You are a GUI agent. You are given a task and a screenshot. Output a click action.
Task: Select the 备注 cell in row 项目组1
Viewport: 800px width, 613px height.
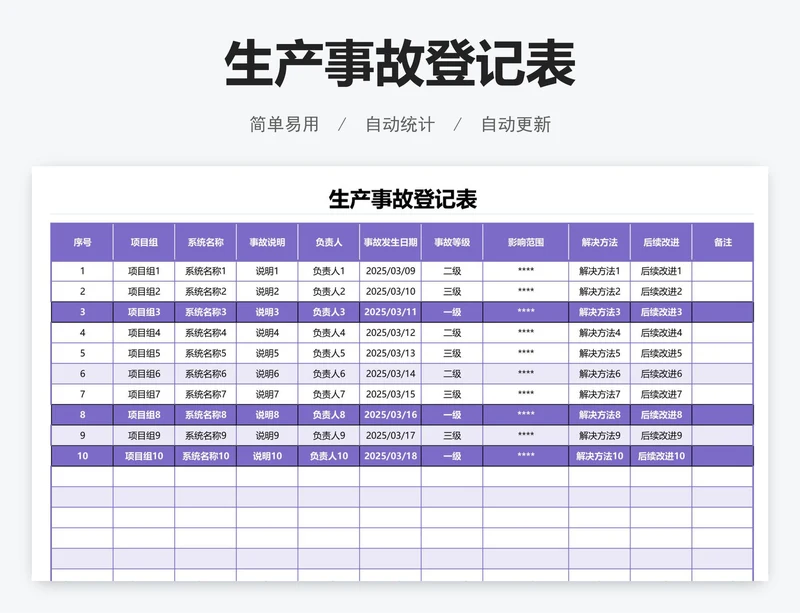[722, 271]
